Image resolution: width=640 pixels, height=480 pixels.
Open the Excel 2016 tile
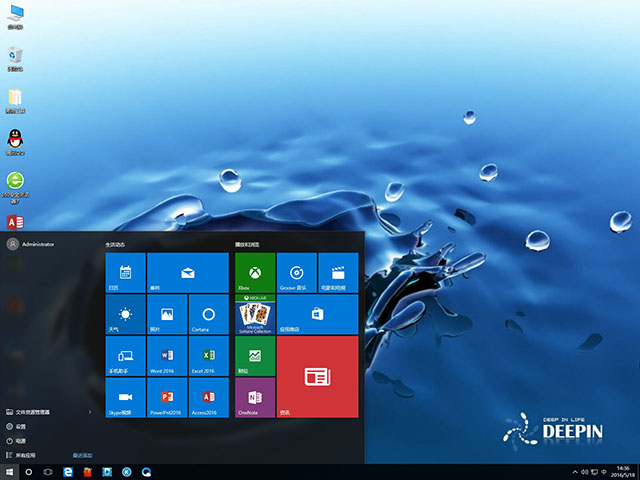pos(209,355)
